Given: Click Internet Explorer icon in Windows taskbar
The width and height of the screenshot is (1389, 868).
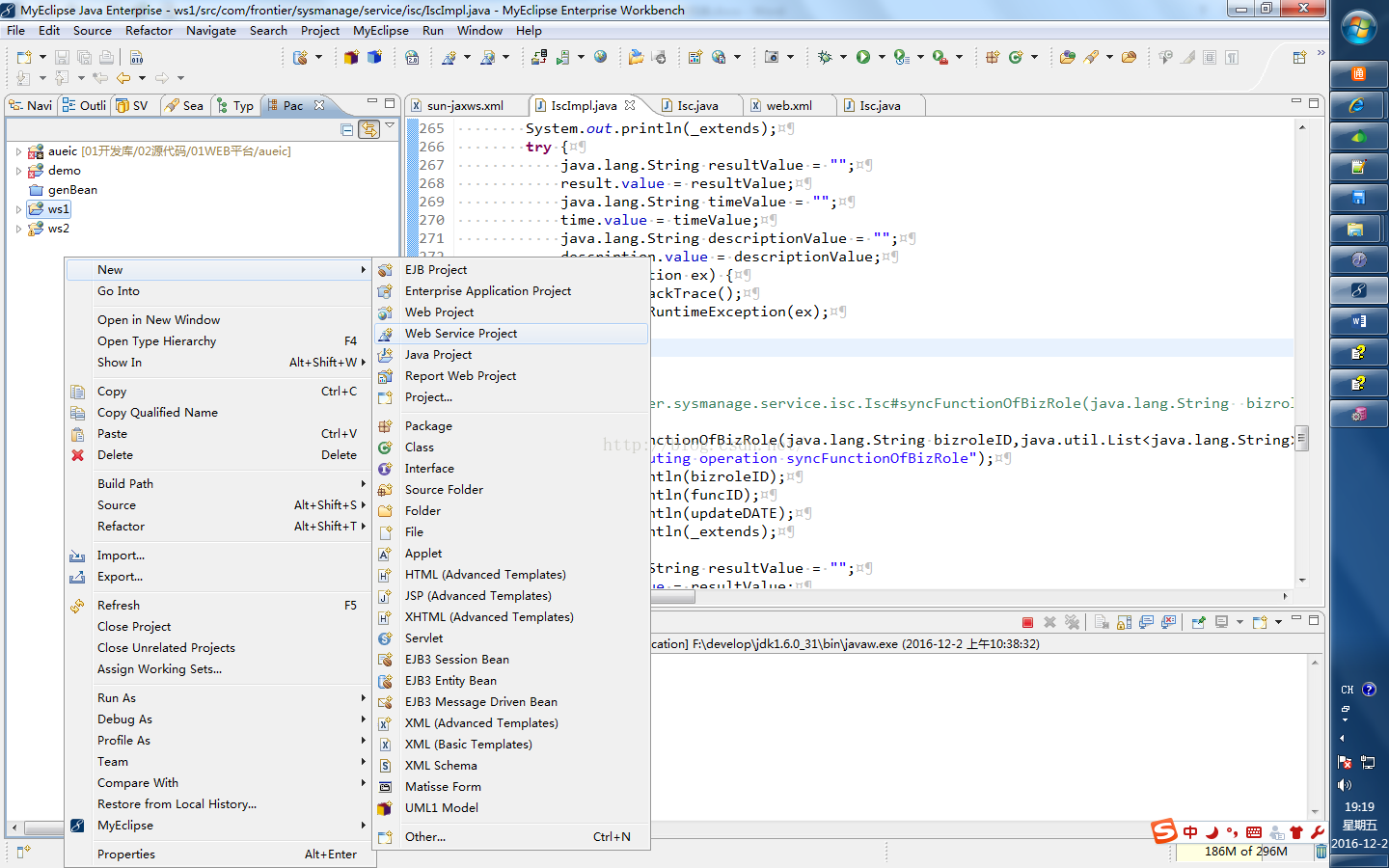Looking at the screenshot, I should (1358, 105).
